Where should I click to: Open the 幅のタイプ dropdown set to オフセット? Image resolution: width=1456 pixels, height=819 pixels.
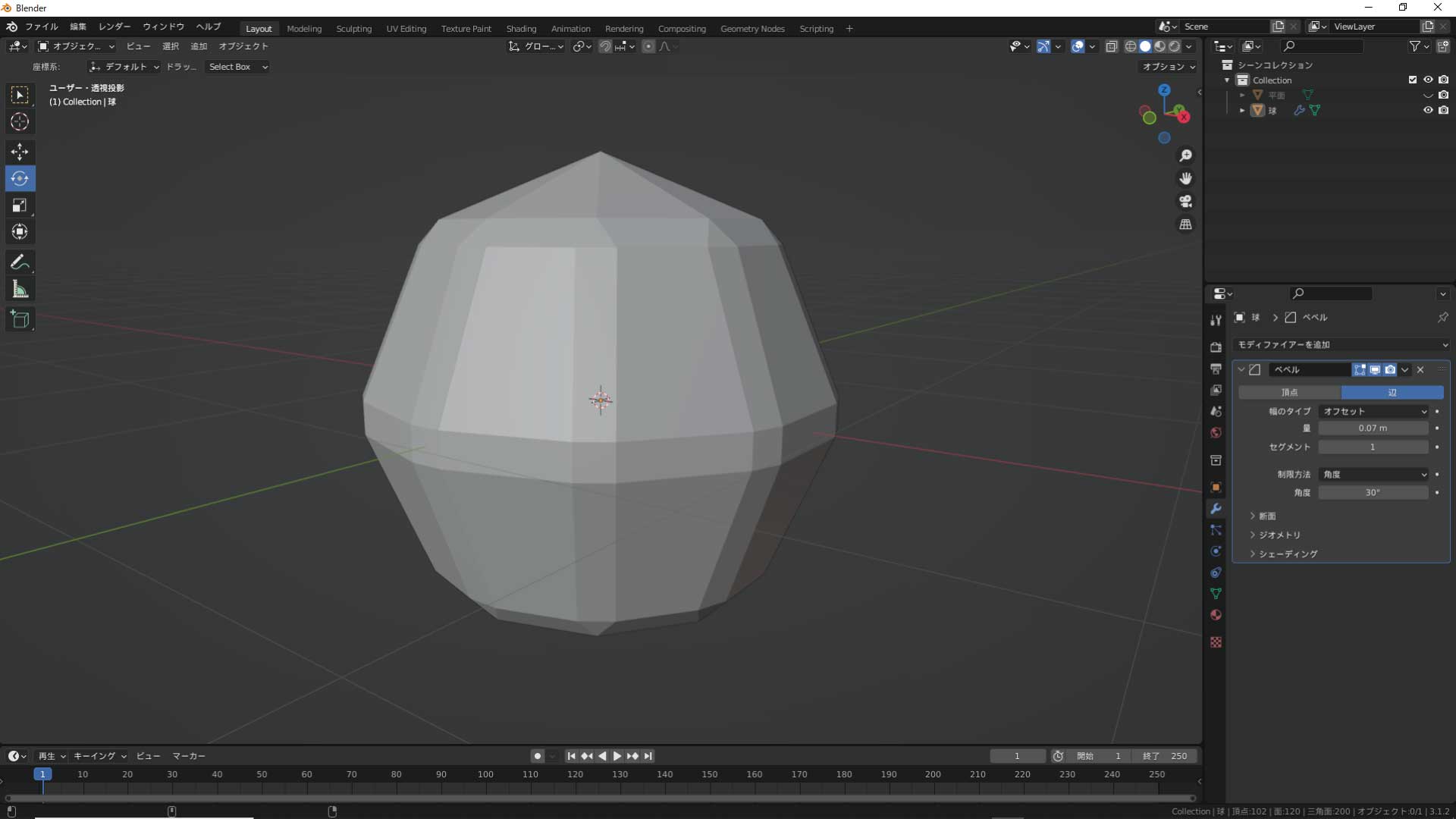point(1375,411)
